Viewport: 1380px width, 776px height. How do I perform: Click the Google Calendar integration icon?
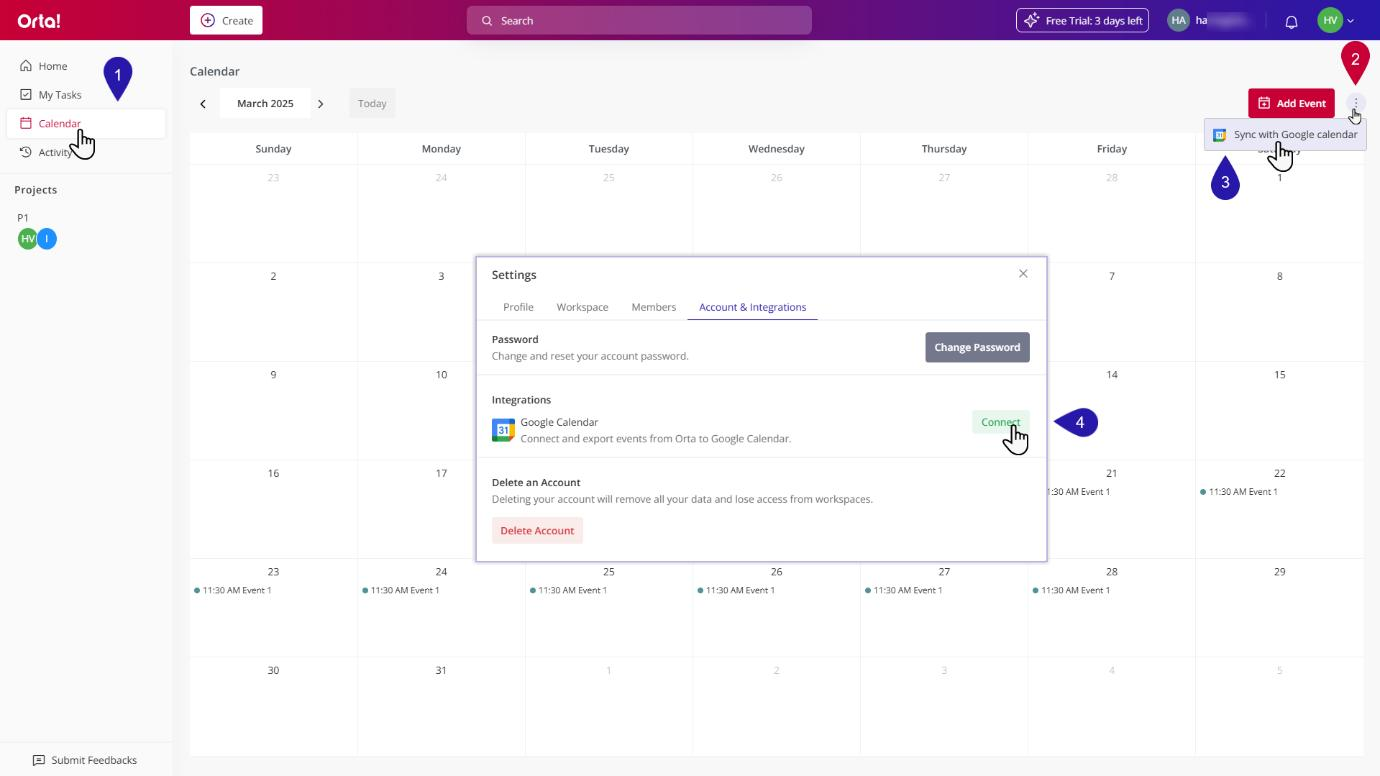click(x=503, y=430)
